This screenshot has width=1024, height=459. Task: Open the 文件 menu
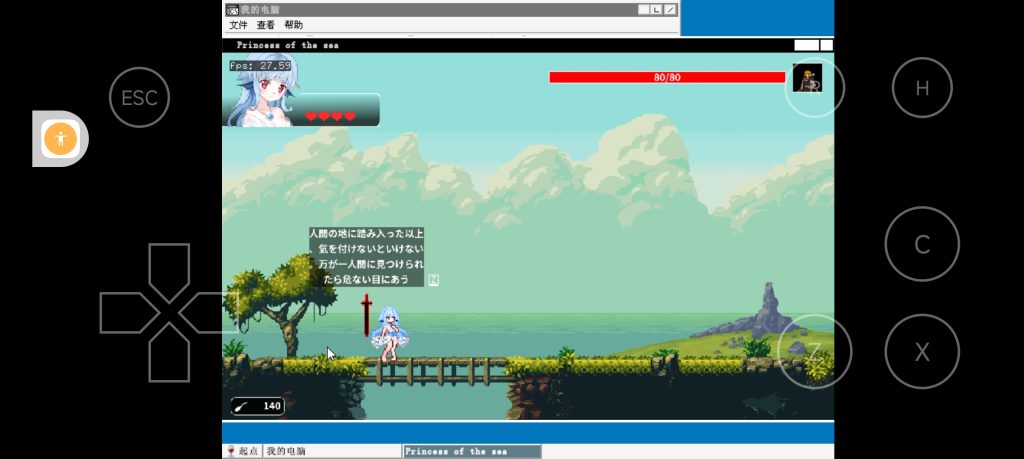238,25
